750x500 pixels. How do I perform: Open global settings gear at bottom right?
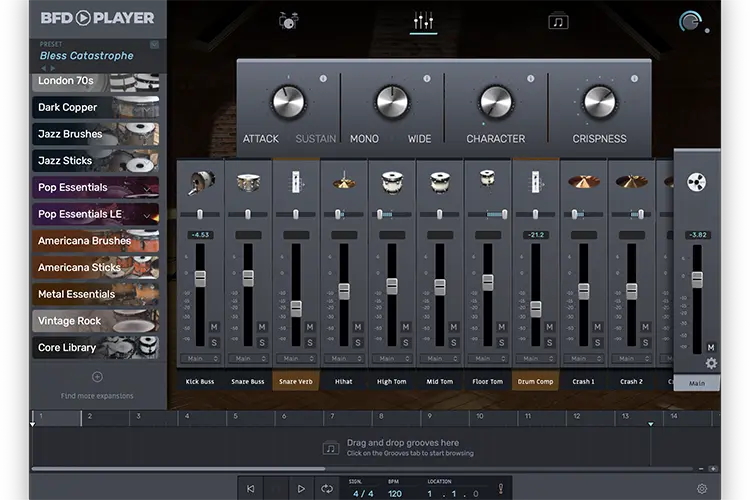[x=702, y=489]
